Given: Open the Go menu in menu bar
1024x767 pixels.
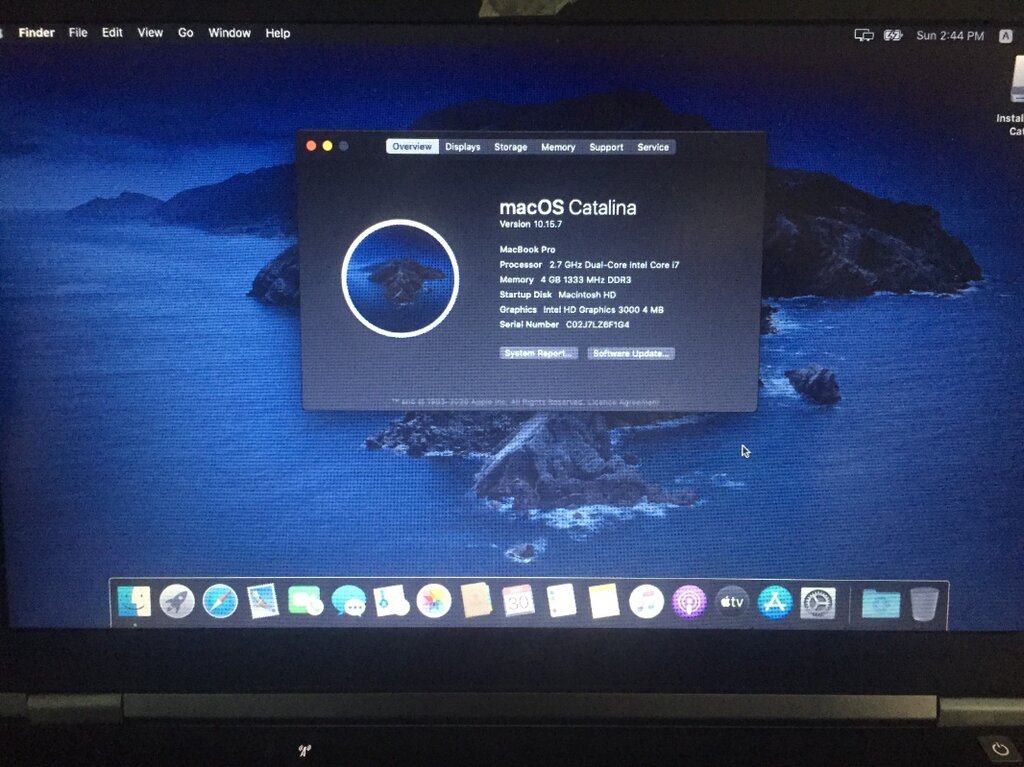Looking at the screenshot, I should [x=186, y=33].
